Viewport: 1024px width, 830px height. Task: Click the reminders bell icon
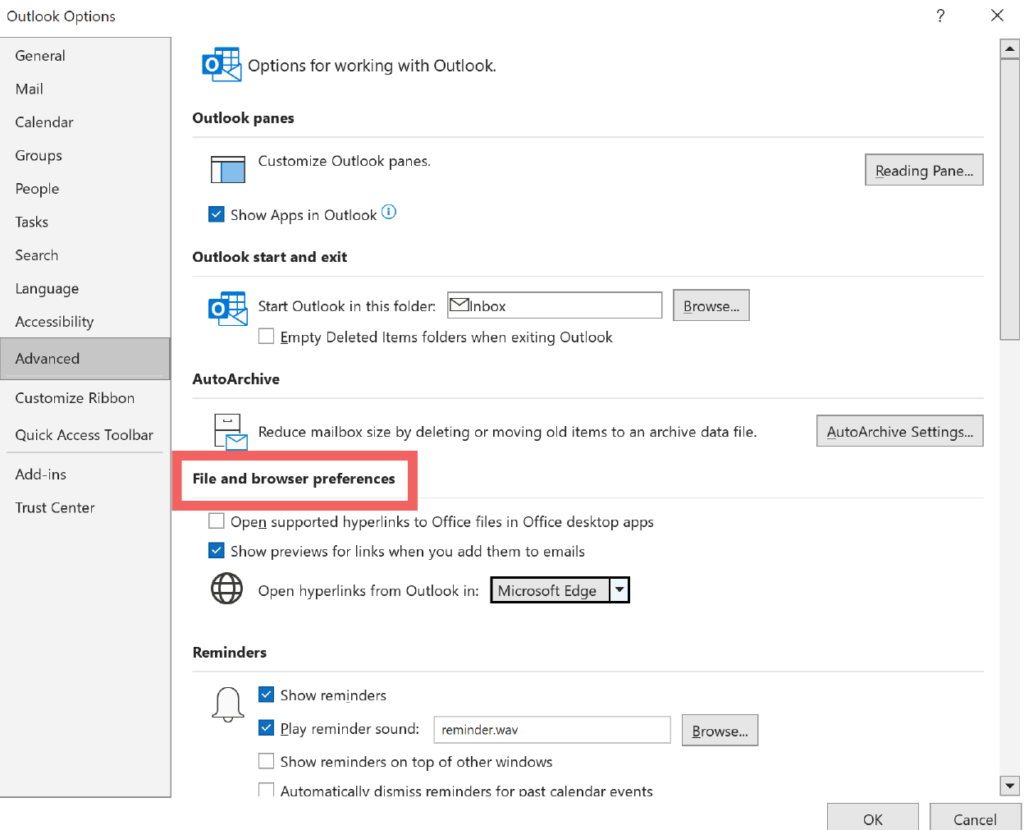227,704
